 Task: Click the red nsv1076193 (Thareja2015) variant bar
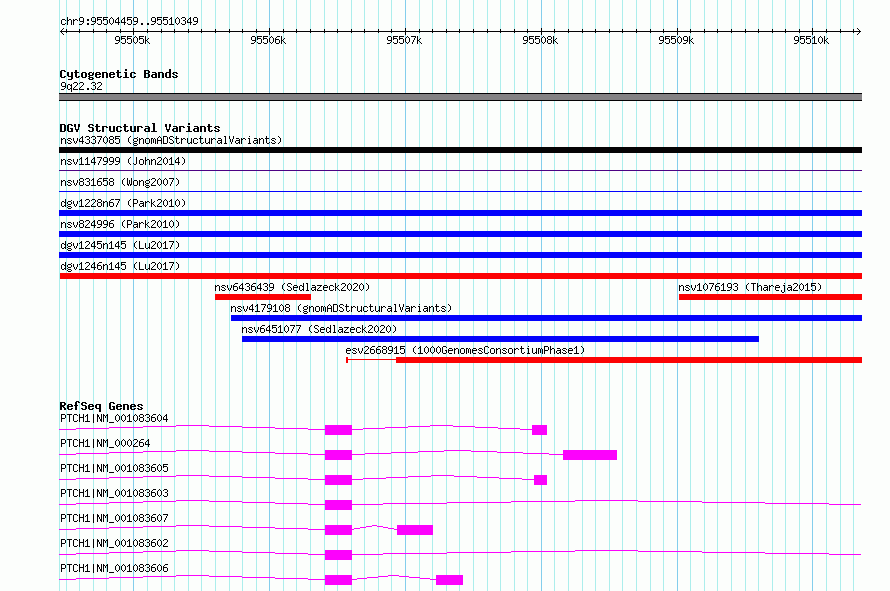[770, 297]
